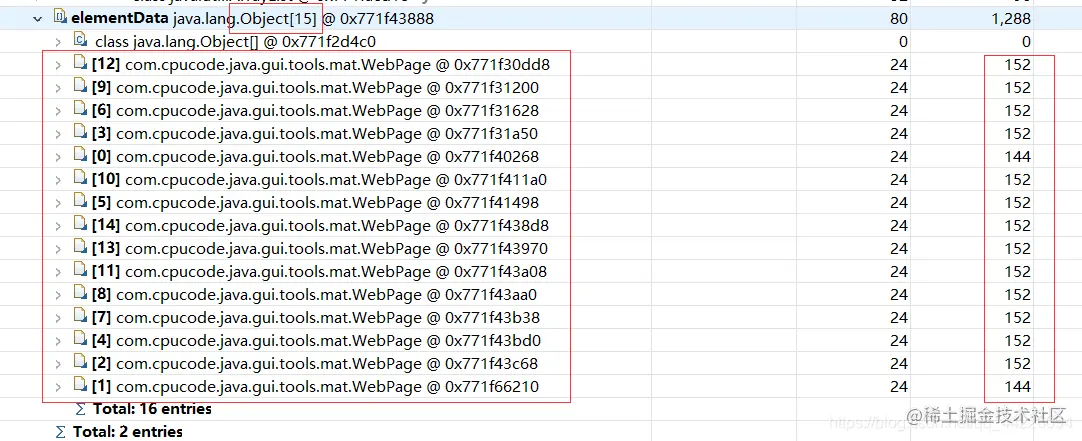Expand WebPage entry [1] at 0x771f66210
This screenshot has width=1082, height=441.
(x=59, y=386)
